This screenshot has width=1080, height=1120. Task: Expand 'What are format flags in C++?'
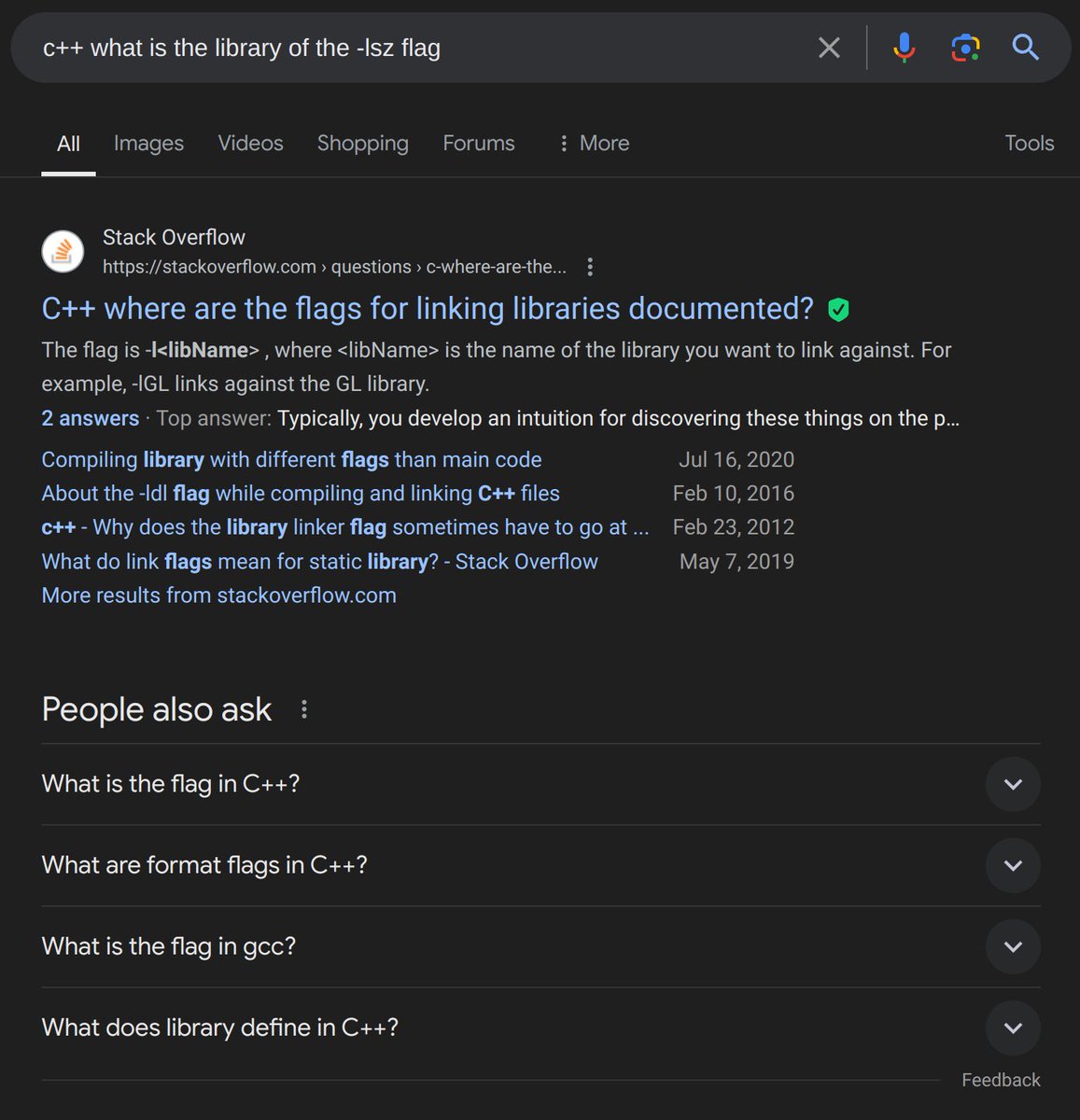(x=540, y=865)
